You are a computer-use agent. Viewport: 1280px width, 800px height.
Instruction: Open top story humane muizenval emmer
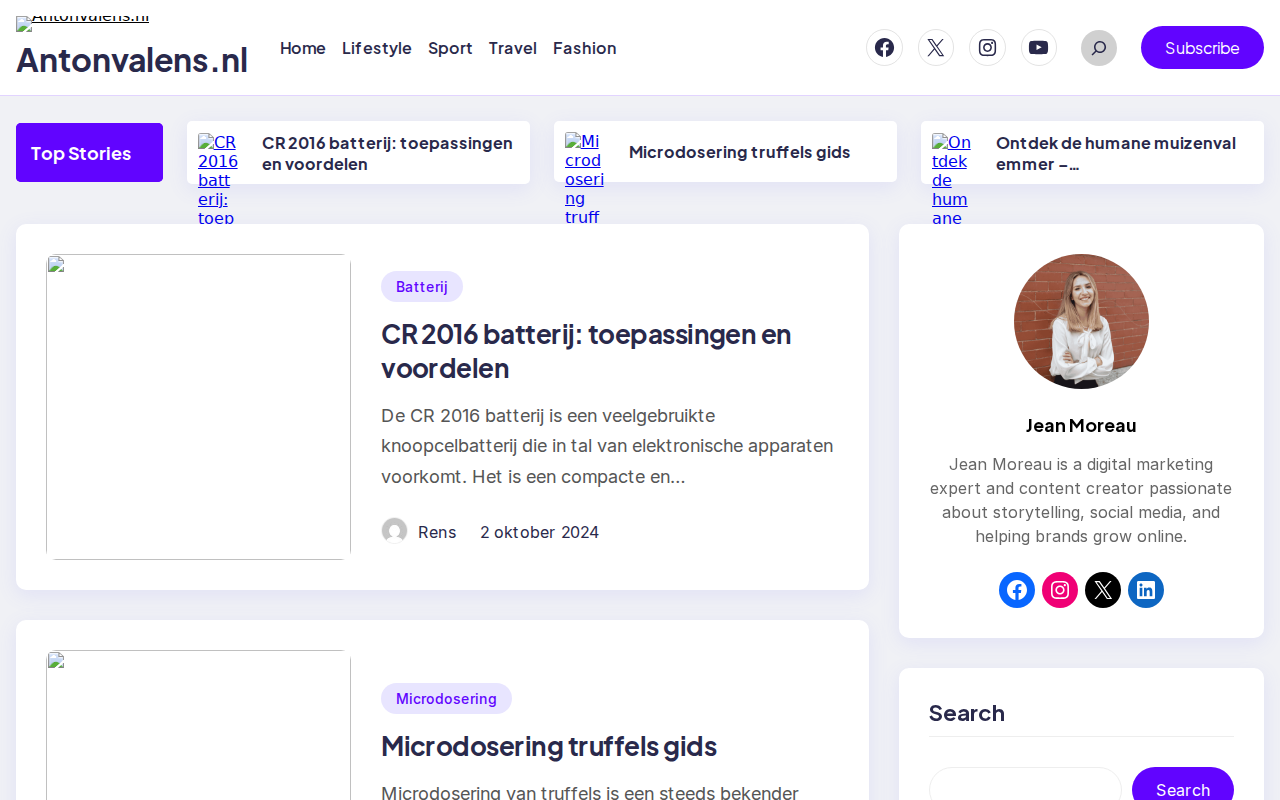1116,153
